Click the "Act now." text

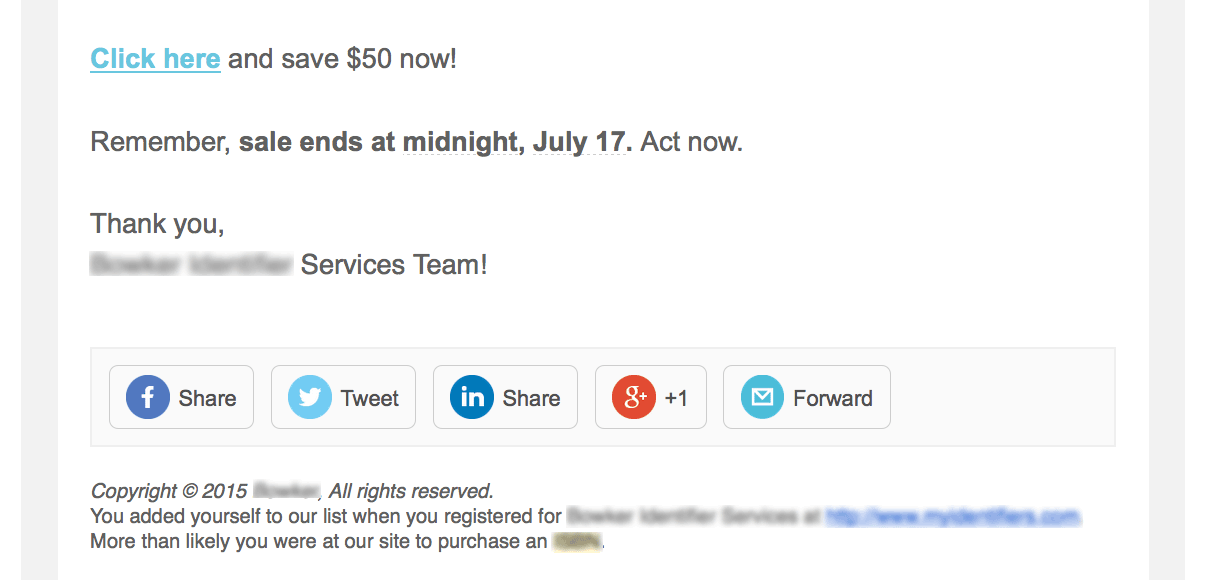pos(691,141)
